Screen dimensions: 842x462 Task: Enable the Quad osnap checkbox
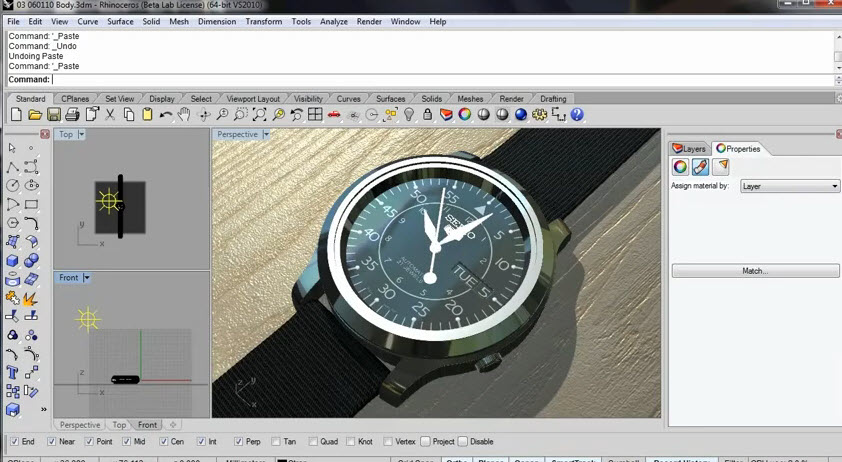tap(313, 442)
